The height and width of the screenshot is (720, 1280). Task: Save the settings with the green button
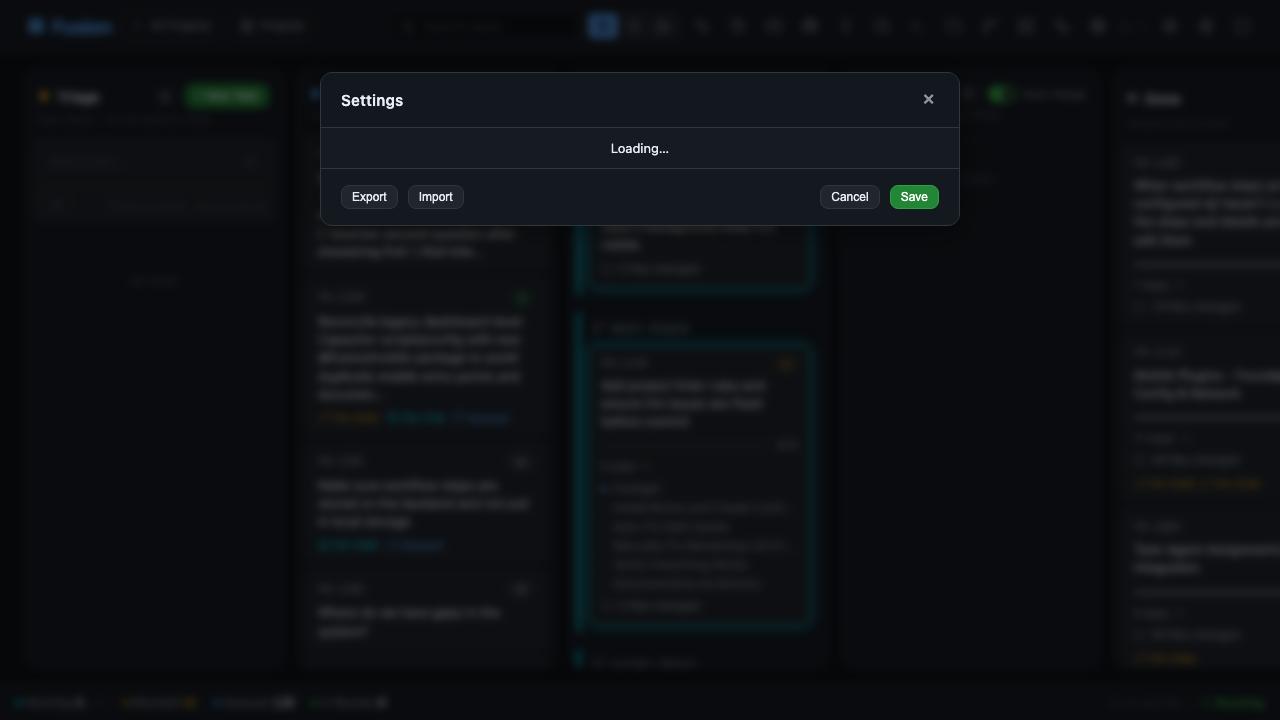(x=914, y=197)
